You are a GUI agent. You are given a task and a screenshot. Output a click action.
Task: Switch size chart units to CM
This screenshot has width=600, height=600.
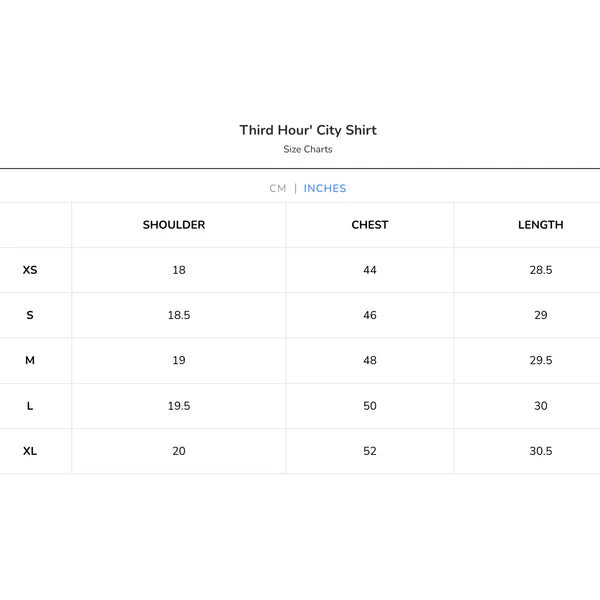(x=278, y=188)
